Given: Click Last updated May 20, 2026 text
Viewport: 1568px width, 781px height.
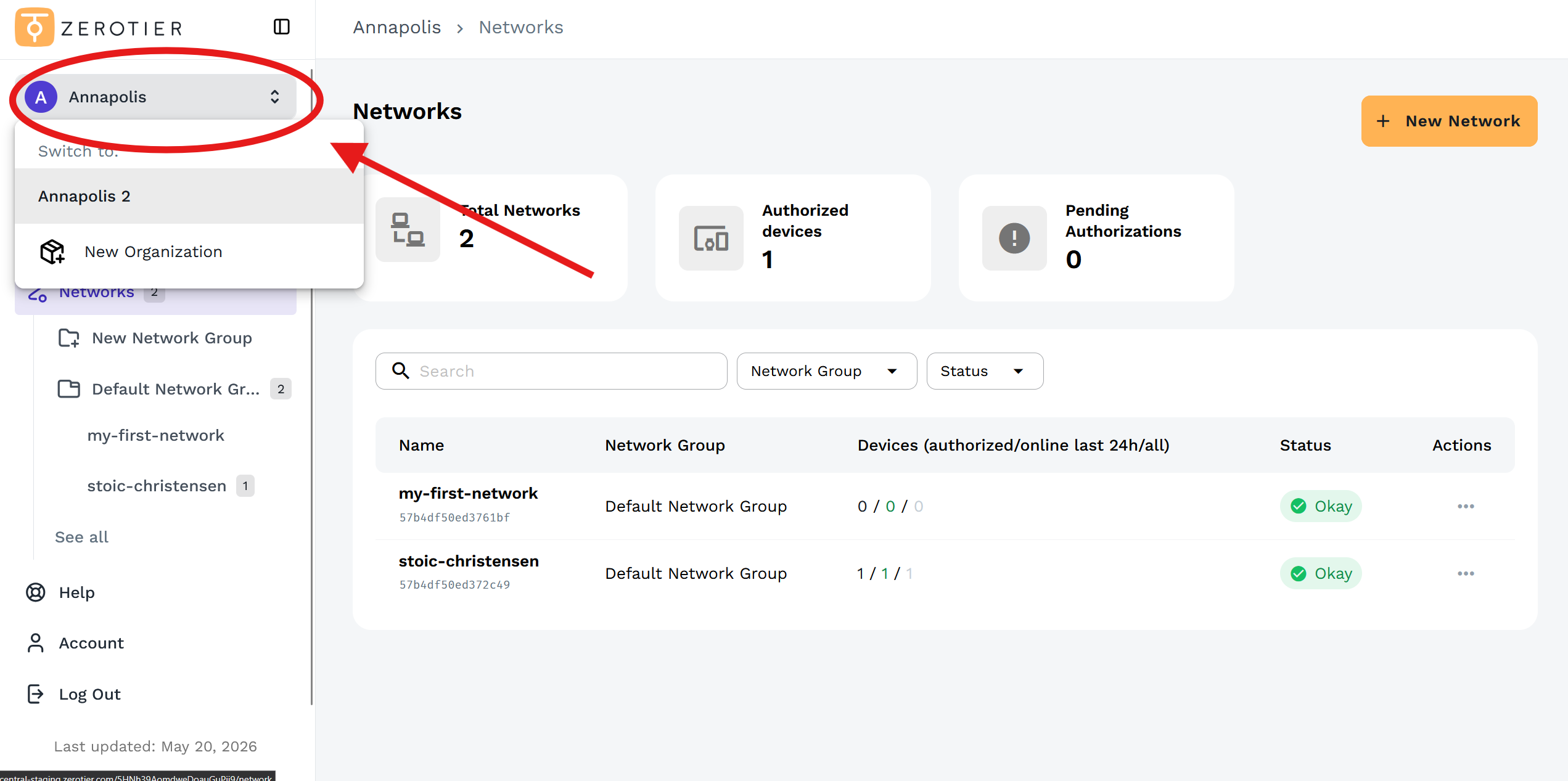Looking at the screenshot, I should tap(155, 746).
